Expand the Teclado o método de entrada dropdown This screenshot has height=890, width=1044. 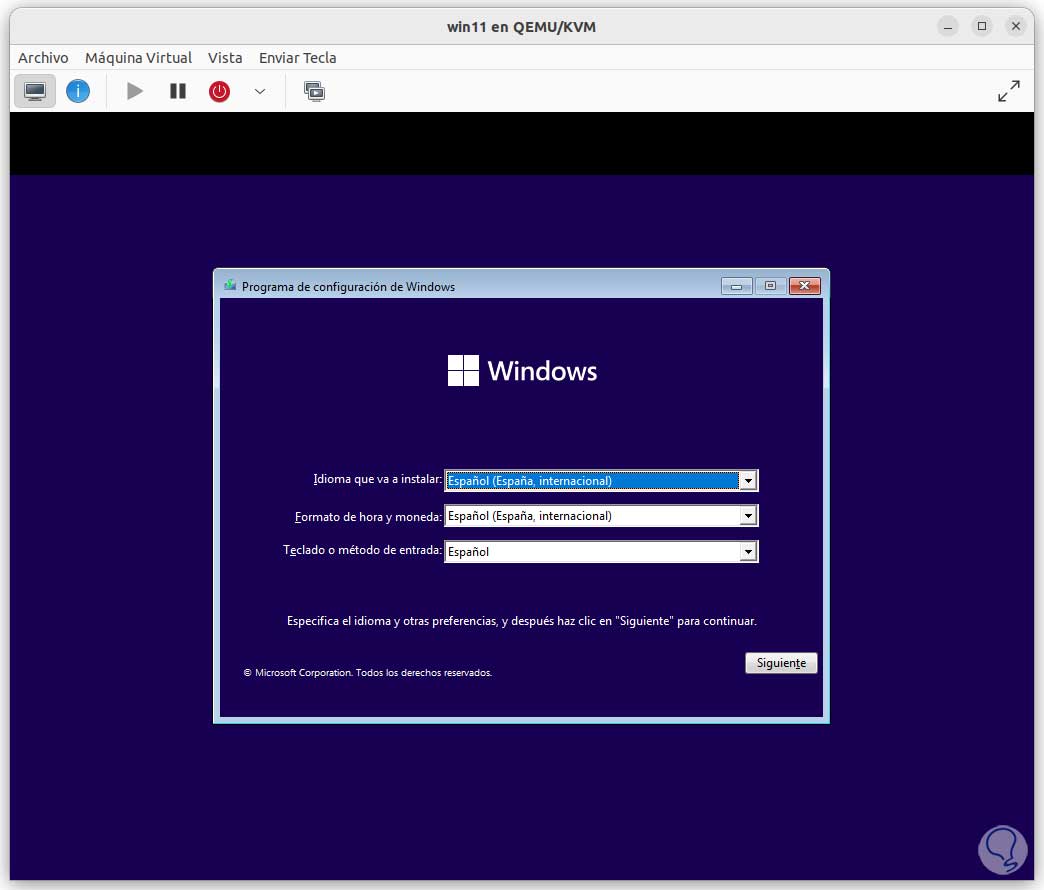pos(748,552)
